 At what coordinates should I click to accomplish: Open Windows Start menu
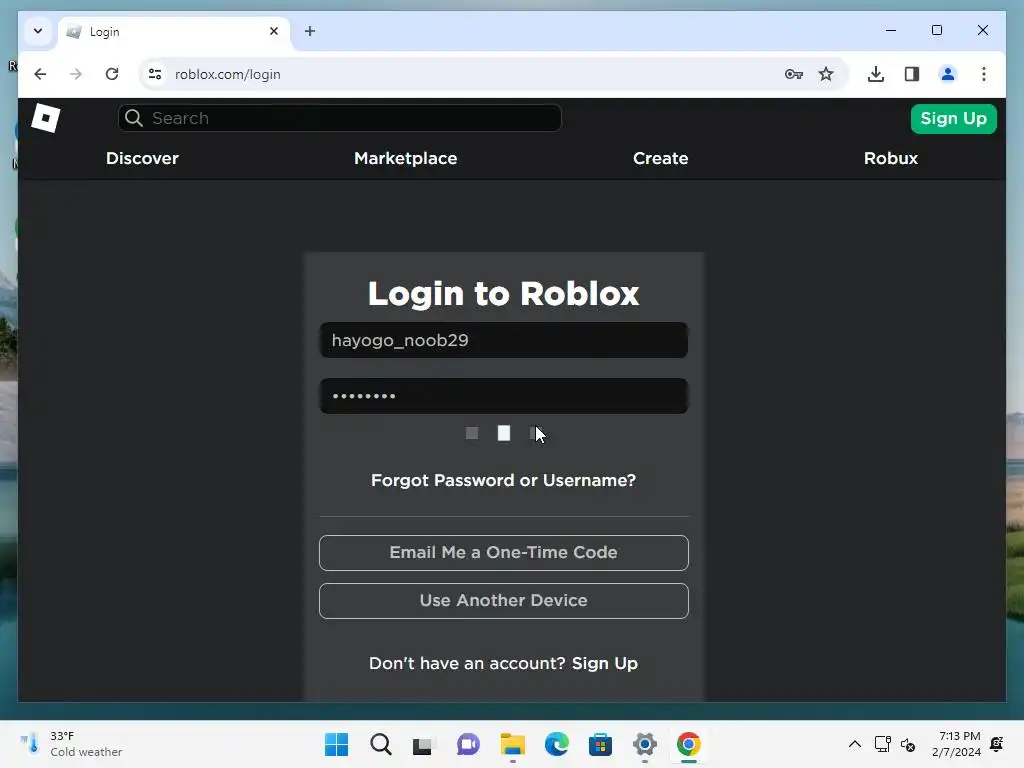click(336, 744)
